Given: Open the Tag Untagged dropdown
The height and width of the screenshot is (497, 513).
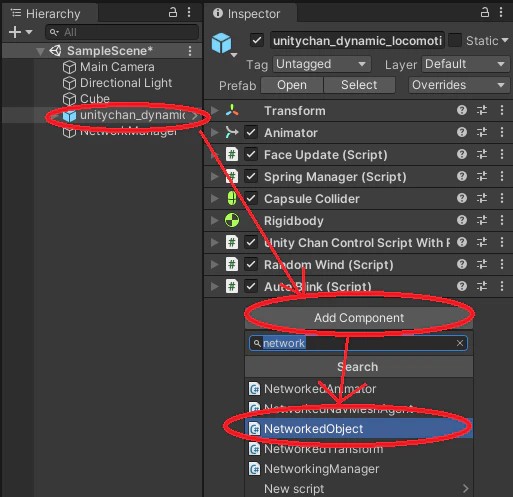Looking at the screenshot, I should pyautogui.click(x=322, y=64).
